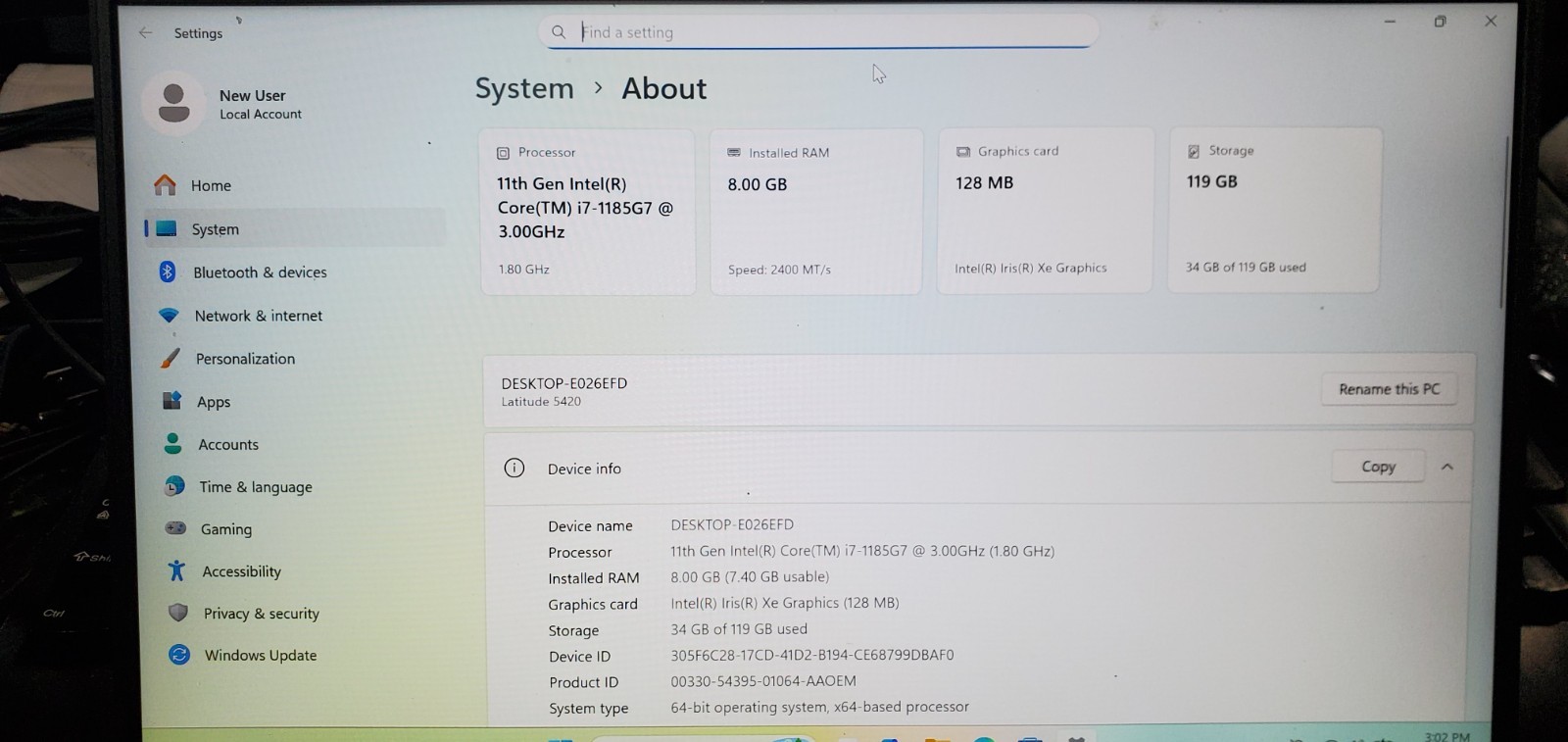
Task: Go to Home in sidebar
Action: (x=294, y=185)
